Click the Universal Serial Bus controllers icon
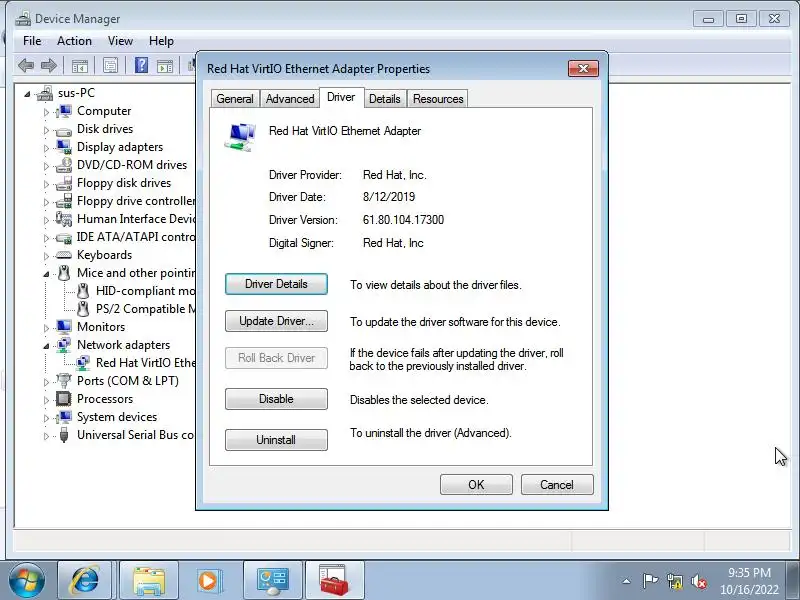This screenshot has width=800, height=600. tap(64, 435)
